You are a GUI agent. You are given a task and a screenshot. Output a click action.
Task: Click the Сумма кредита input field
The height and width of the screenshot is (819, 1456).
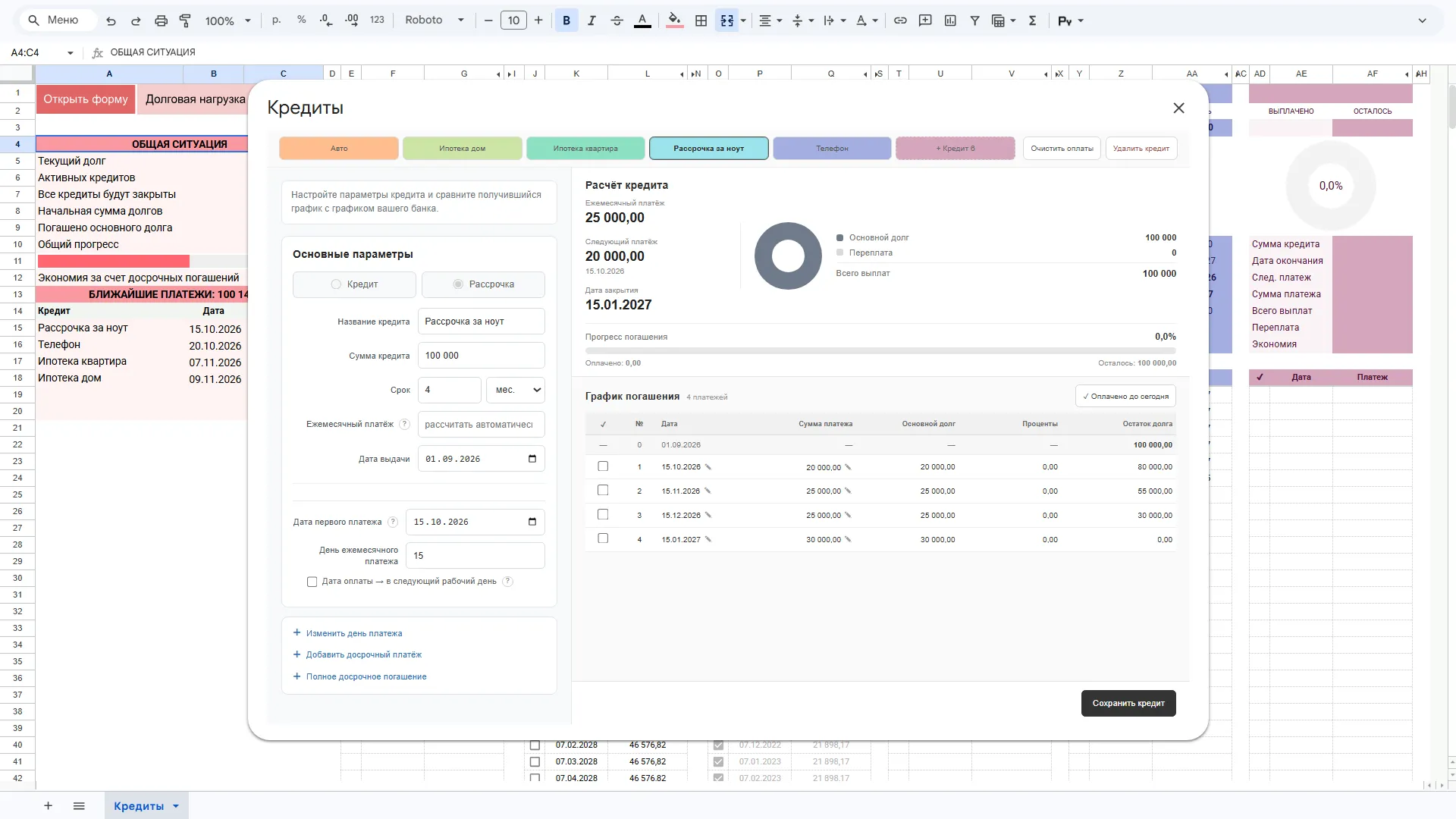[x=481, y=356]
